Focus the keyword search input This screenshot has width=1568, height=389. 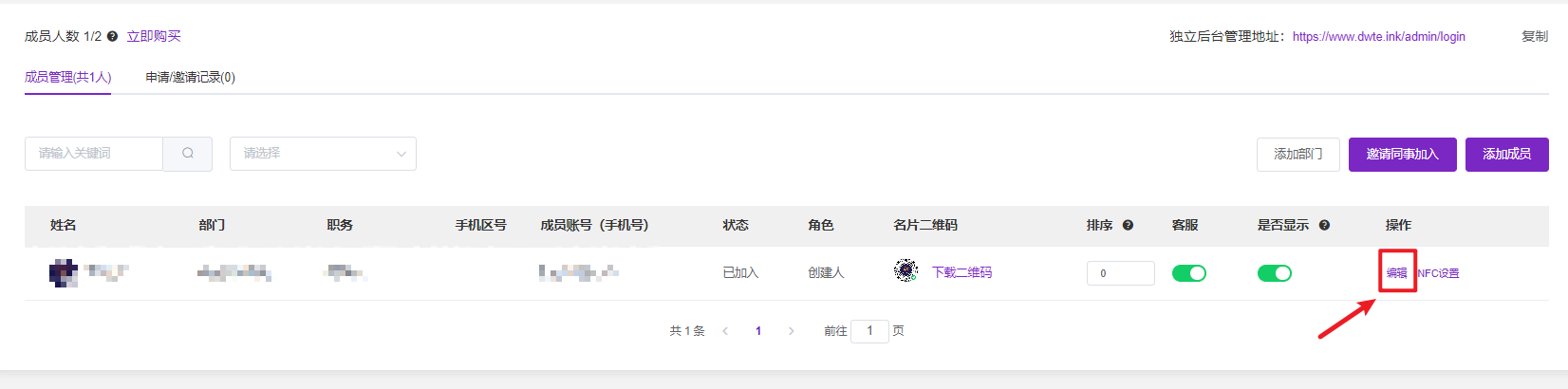pyautogui.click(x=94, y=154)
